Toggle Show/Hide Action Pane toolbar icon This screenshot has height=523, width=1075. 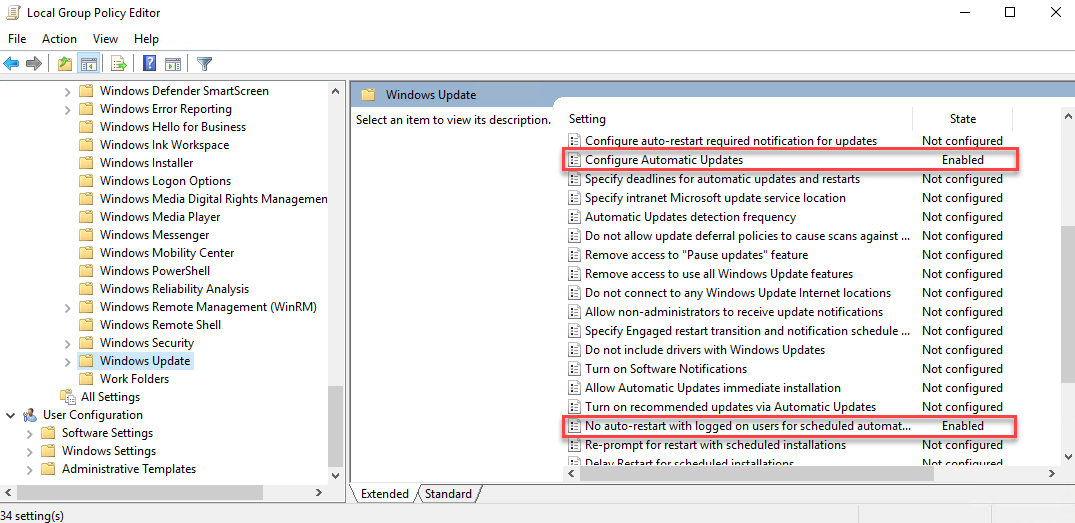[x=173, y=64]
